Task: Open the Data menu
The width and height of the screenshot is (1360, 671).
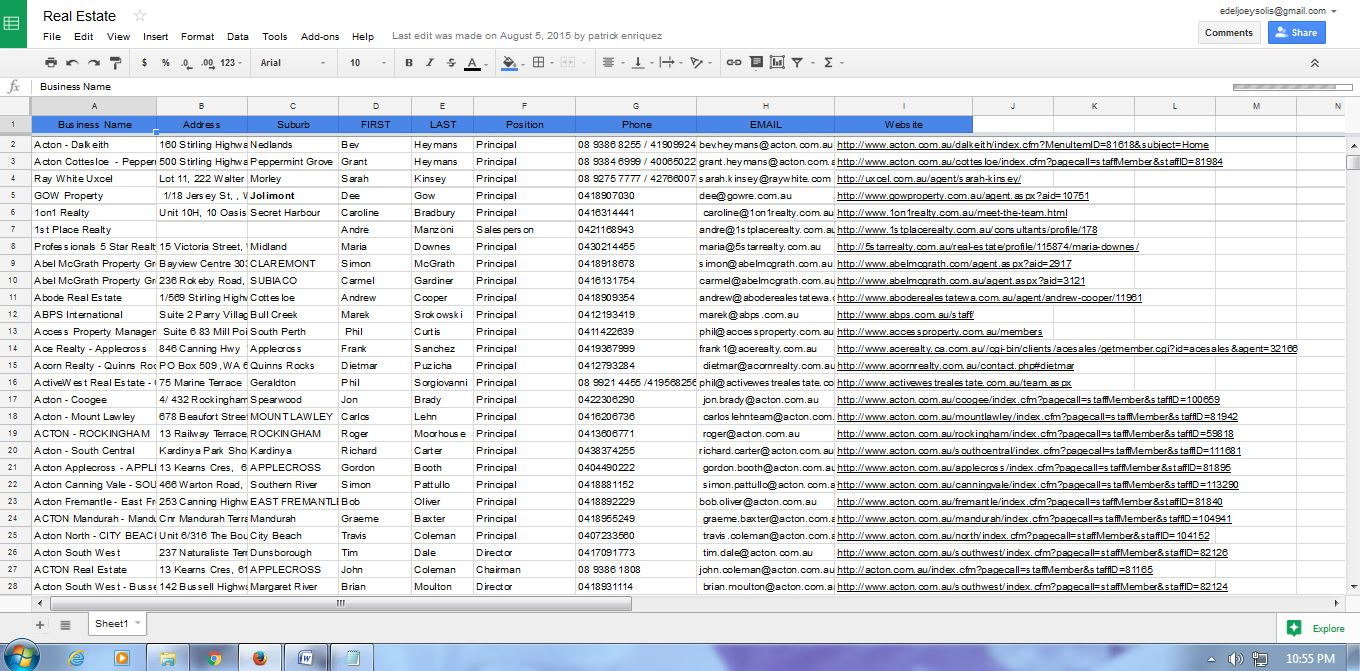Action: 237,36
